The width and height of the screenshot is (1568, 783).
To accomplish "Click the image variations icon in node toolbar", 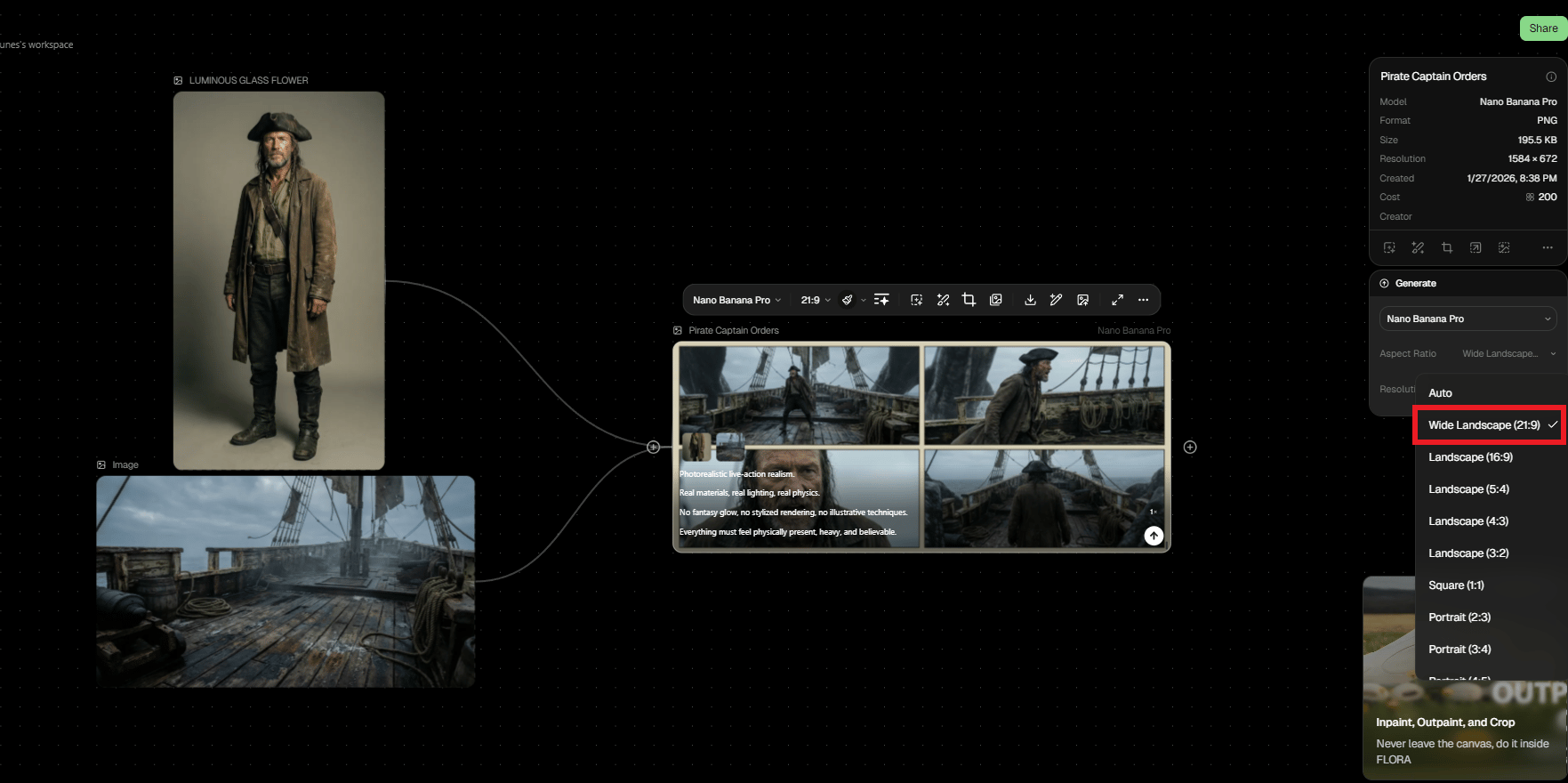I will coord(996,300).
